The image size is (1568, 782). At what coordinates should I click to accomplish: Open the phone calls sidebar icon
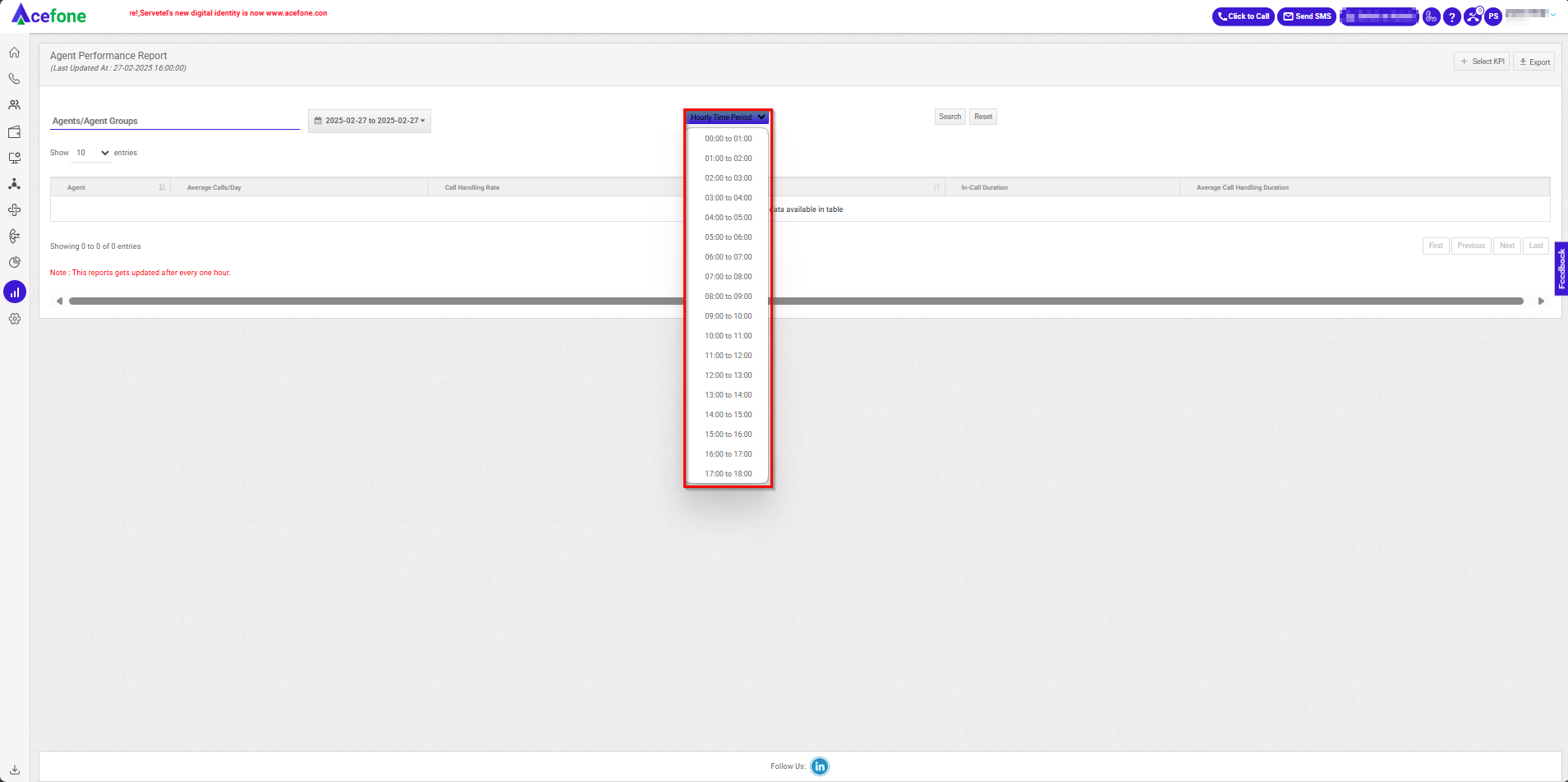tap(14, 79)
